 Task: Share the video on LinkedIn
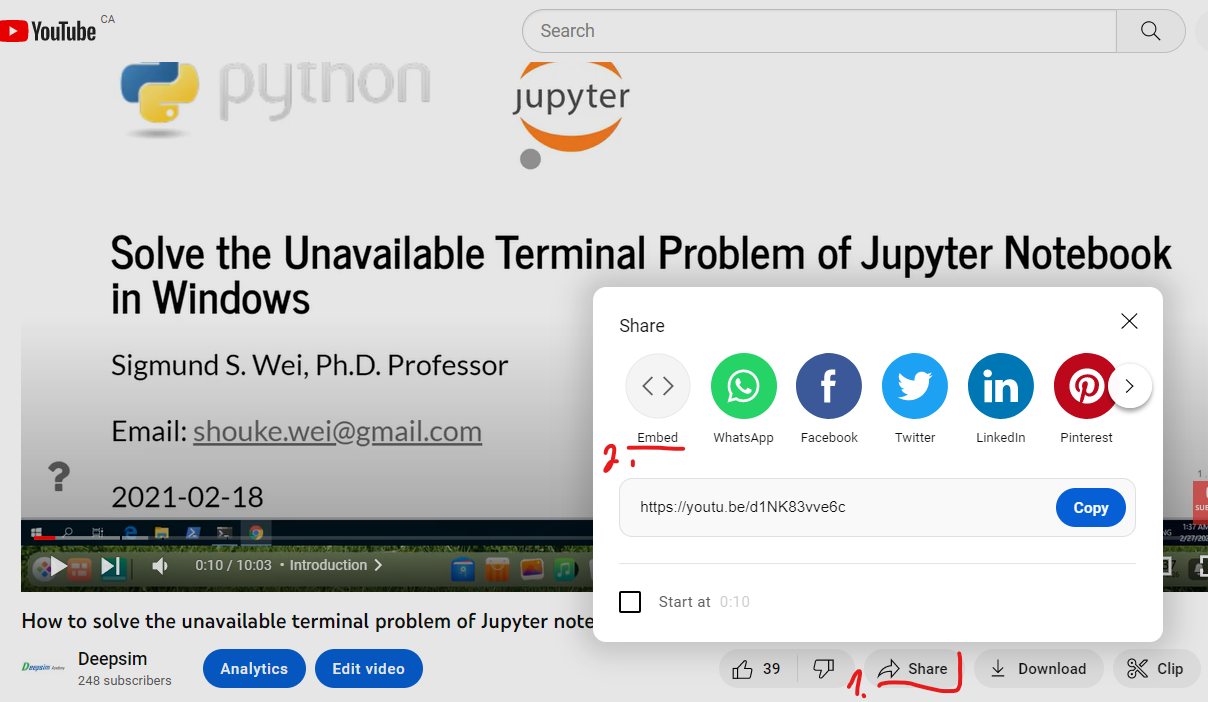(x=1000, y=386)
